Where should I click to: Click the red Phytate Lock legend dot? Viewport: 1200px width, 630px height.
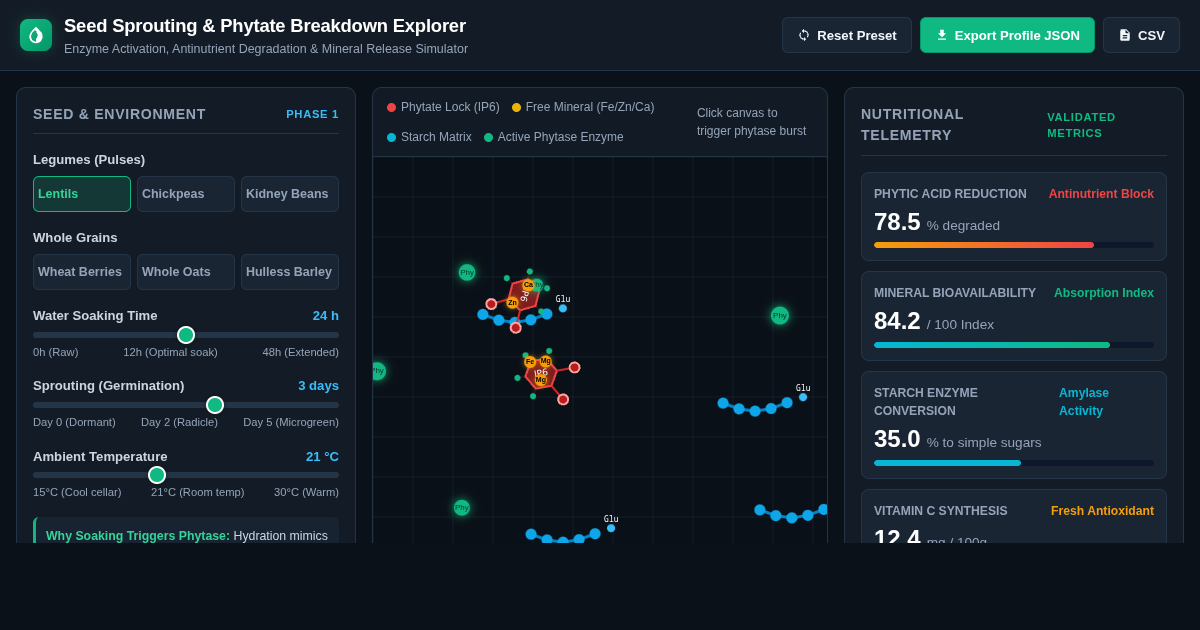click(x=391, y=107)
